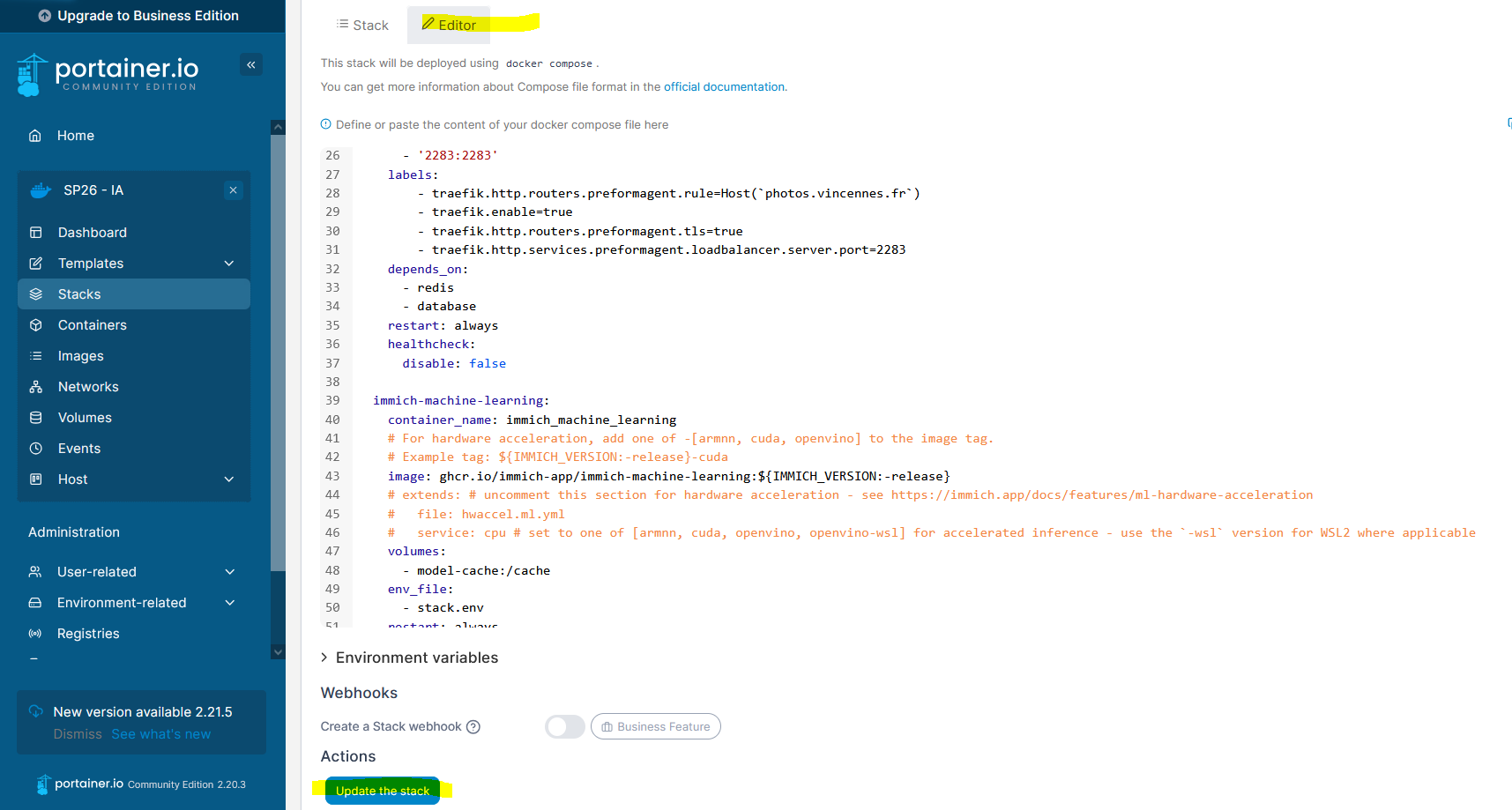
Task: Click the '- stack.env' line
Action: [443, 608]
